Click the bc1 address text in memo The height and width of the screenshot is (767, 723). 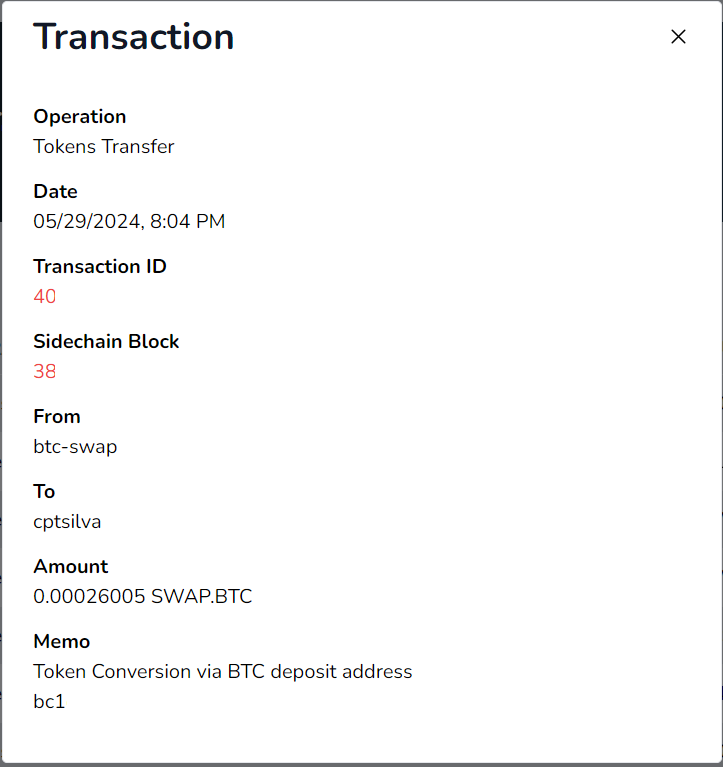(49, 702)
